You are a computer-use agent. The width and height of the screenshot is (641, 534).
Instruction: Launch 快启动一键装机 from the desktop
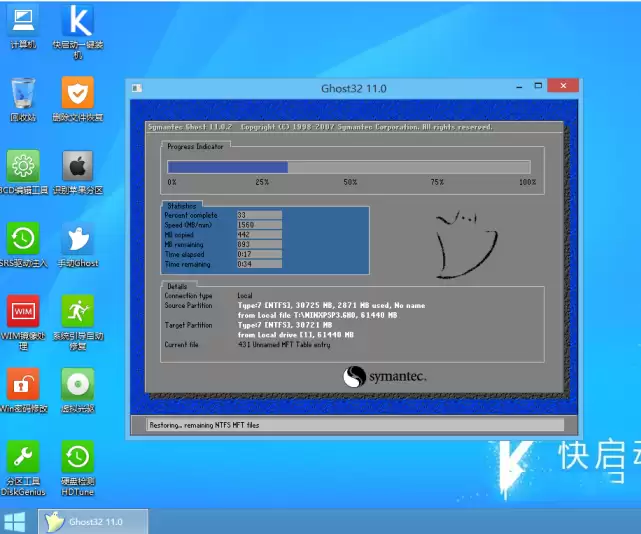(x=78, y=31)
